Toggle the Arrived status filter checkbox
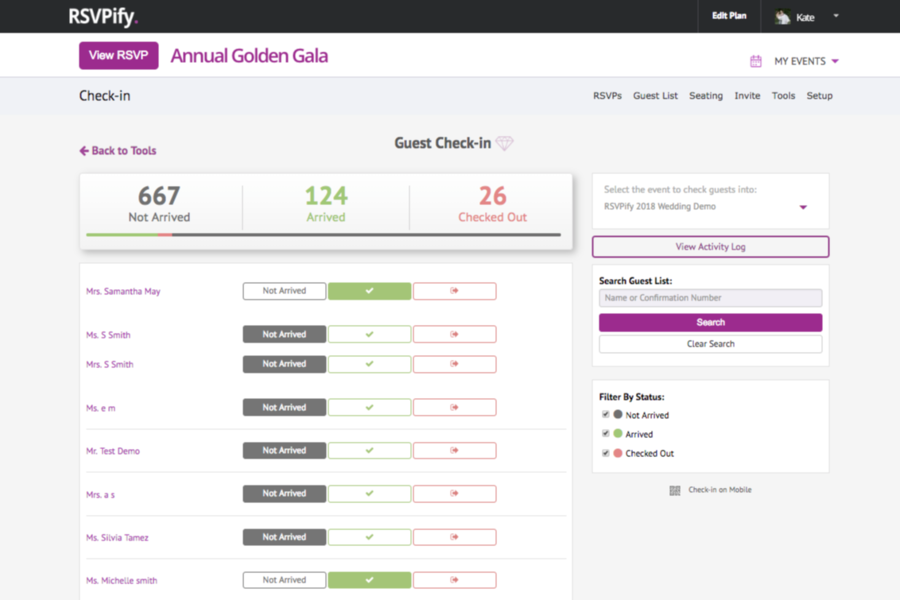This screenshot has width=900, height=600. 606,433
